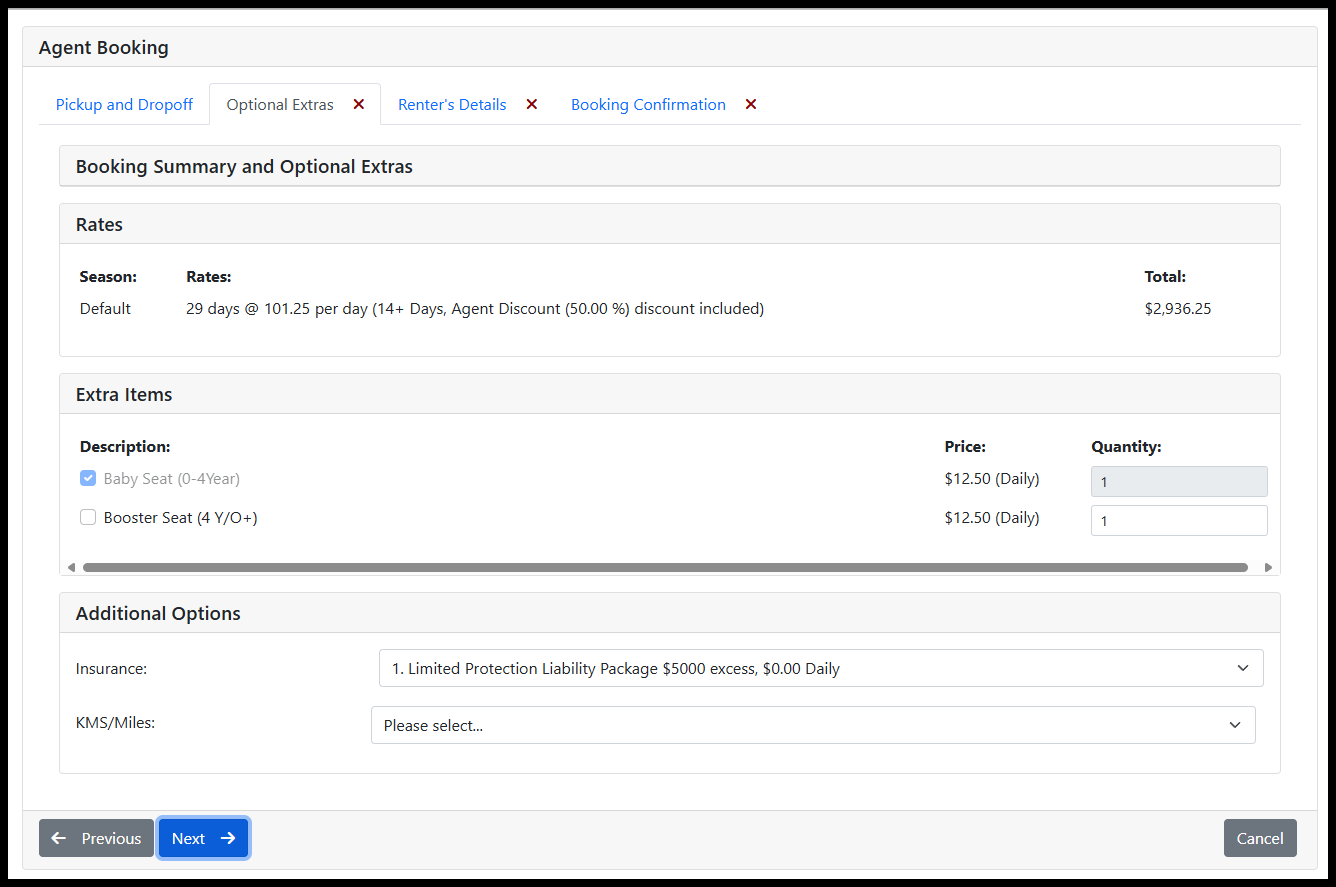Click the left scroll arrow in Extra Items
This screenshot has height=887, width=1336.
(71, 567)
